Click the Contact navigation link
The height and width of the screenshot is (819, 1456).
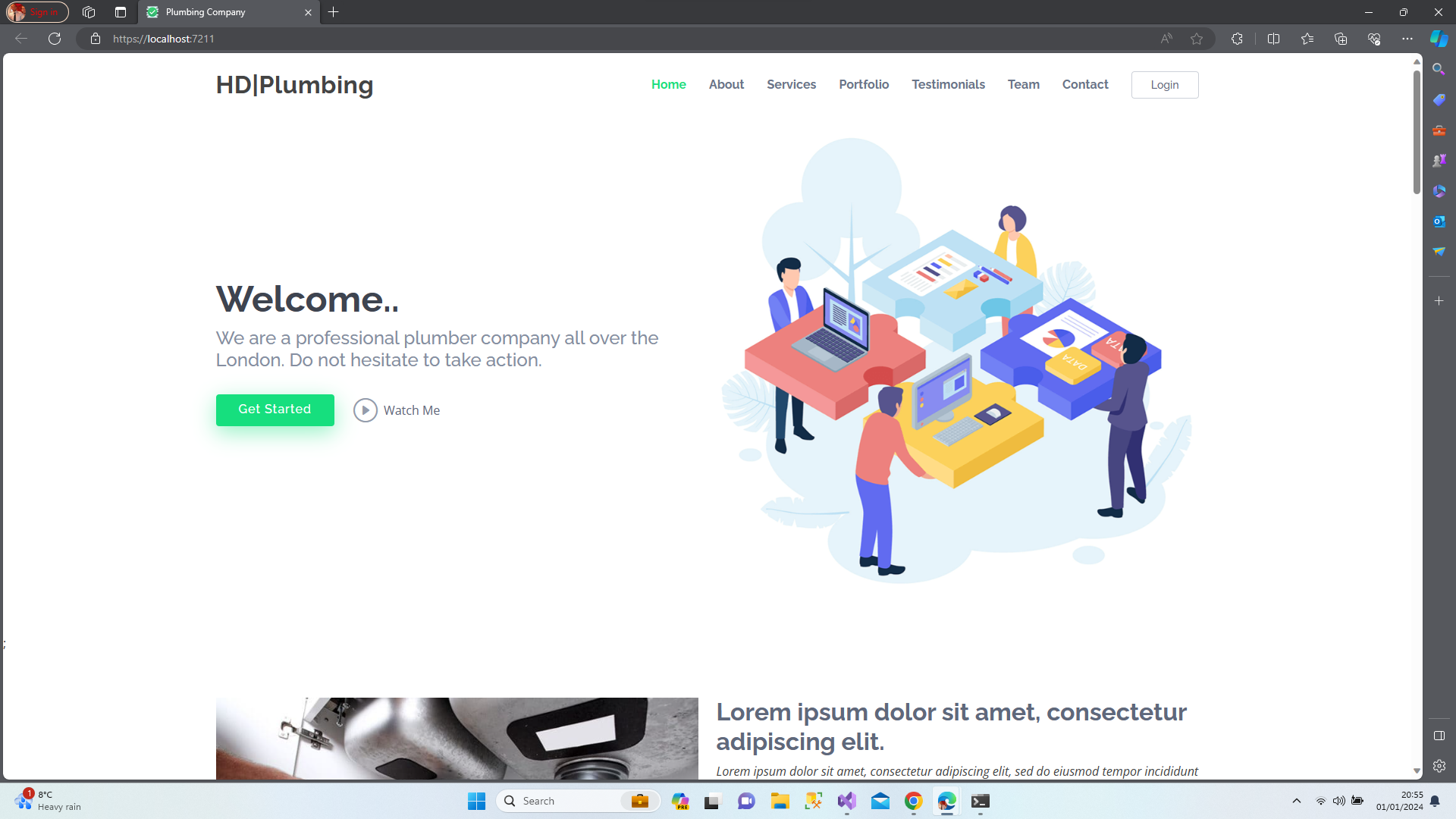click(x=1085, y=84)
